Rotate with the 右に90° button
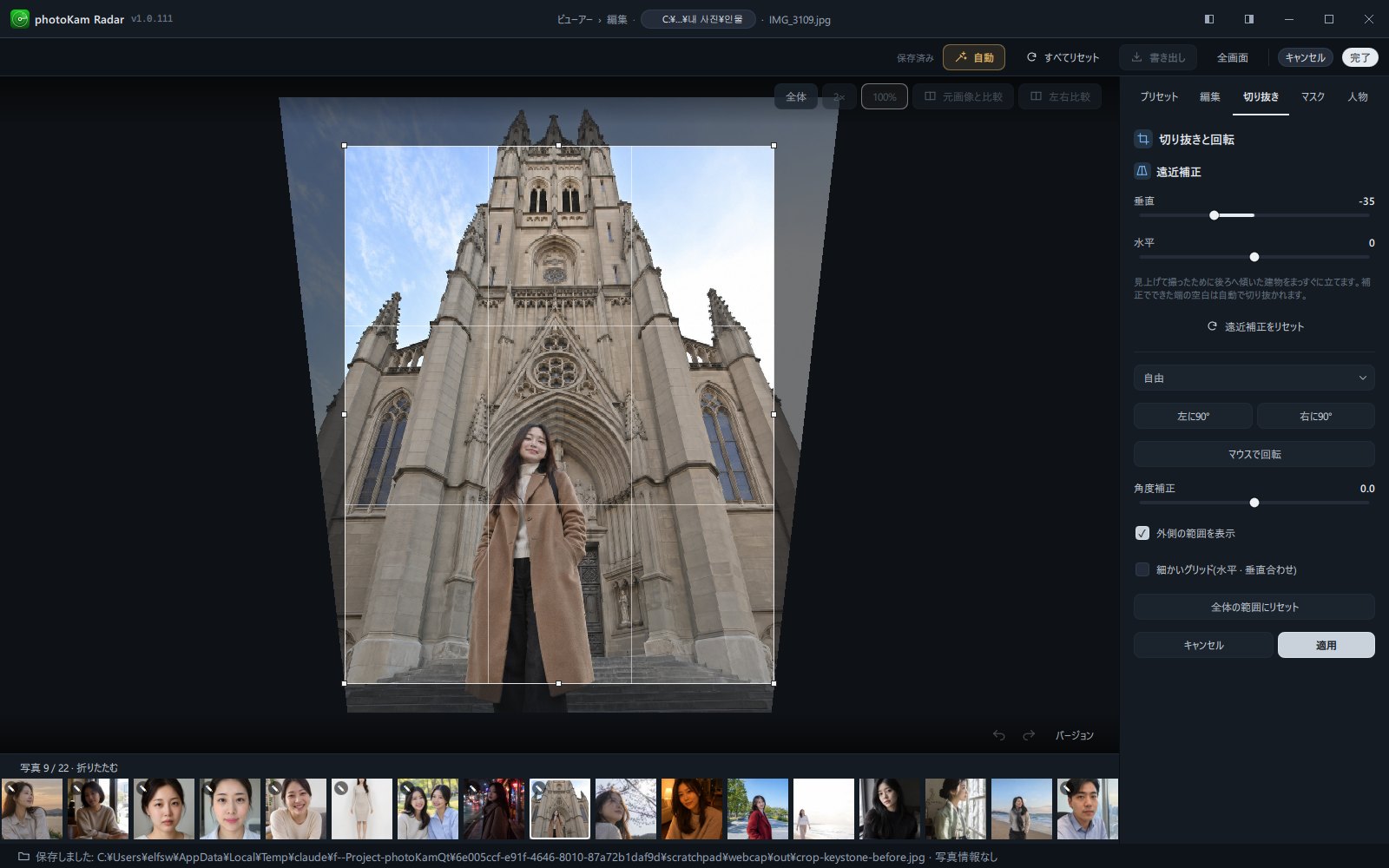 [1315, 416]
